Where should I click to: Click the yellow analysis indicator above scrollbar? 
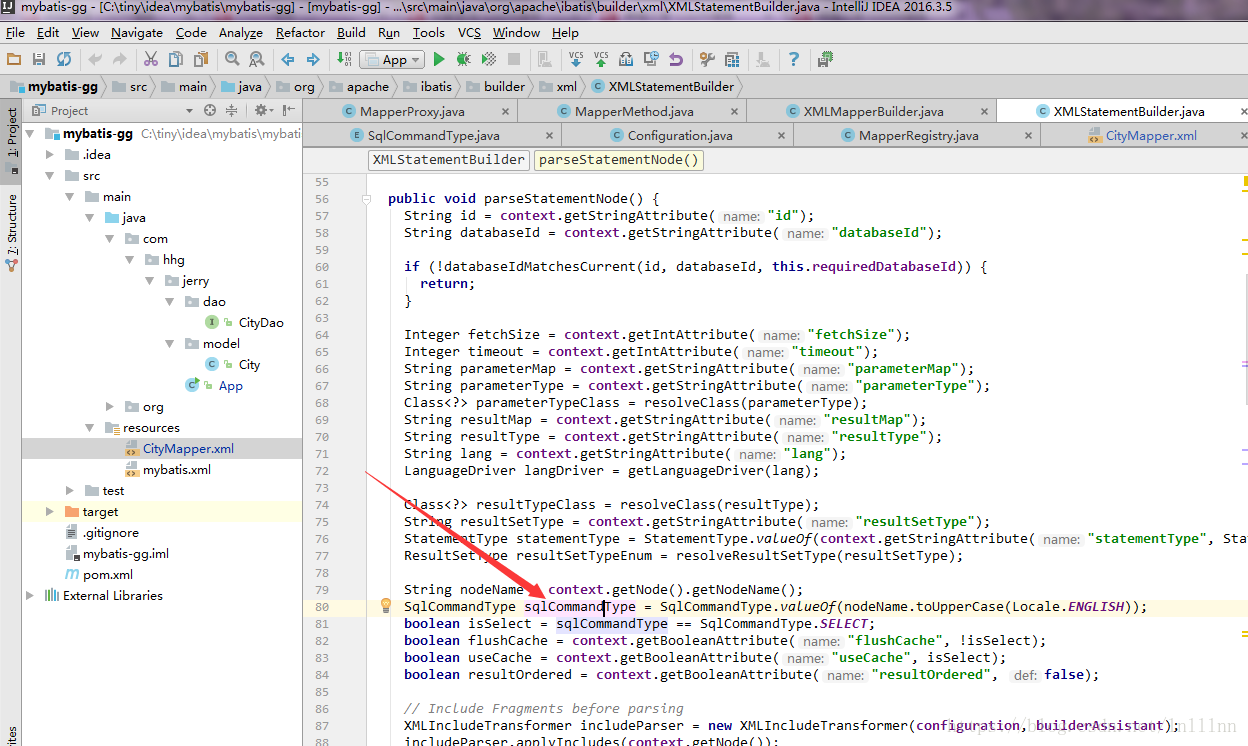tap(1244, 183)
